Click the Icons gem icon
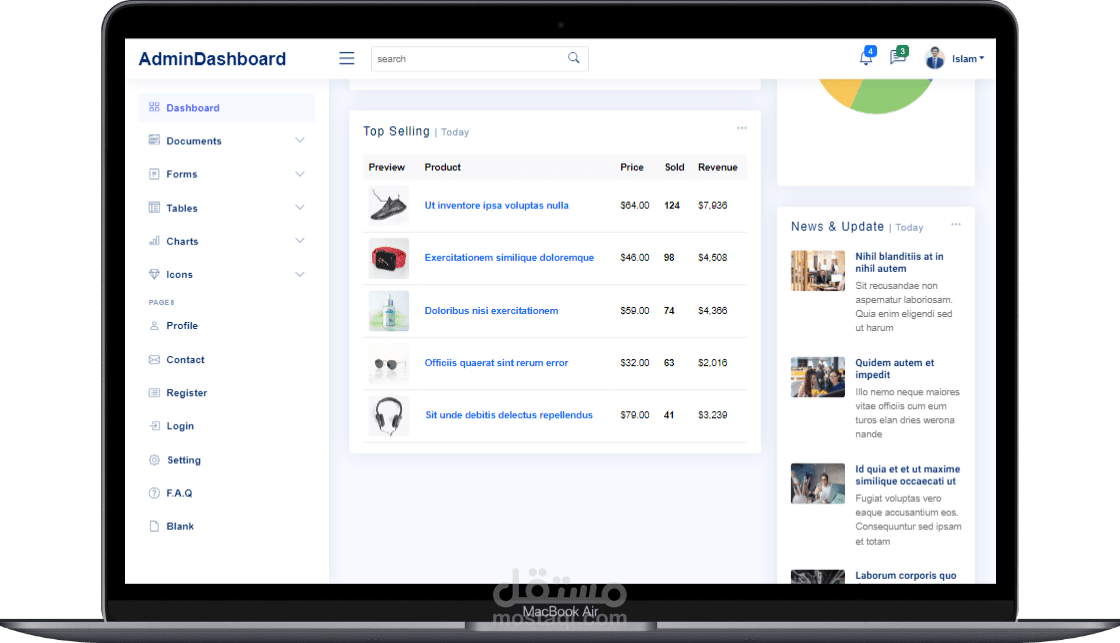The height and width of the screenshot is (643, 1120). coord(154,274)
